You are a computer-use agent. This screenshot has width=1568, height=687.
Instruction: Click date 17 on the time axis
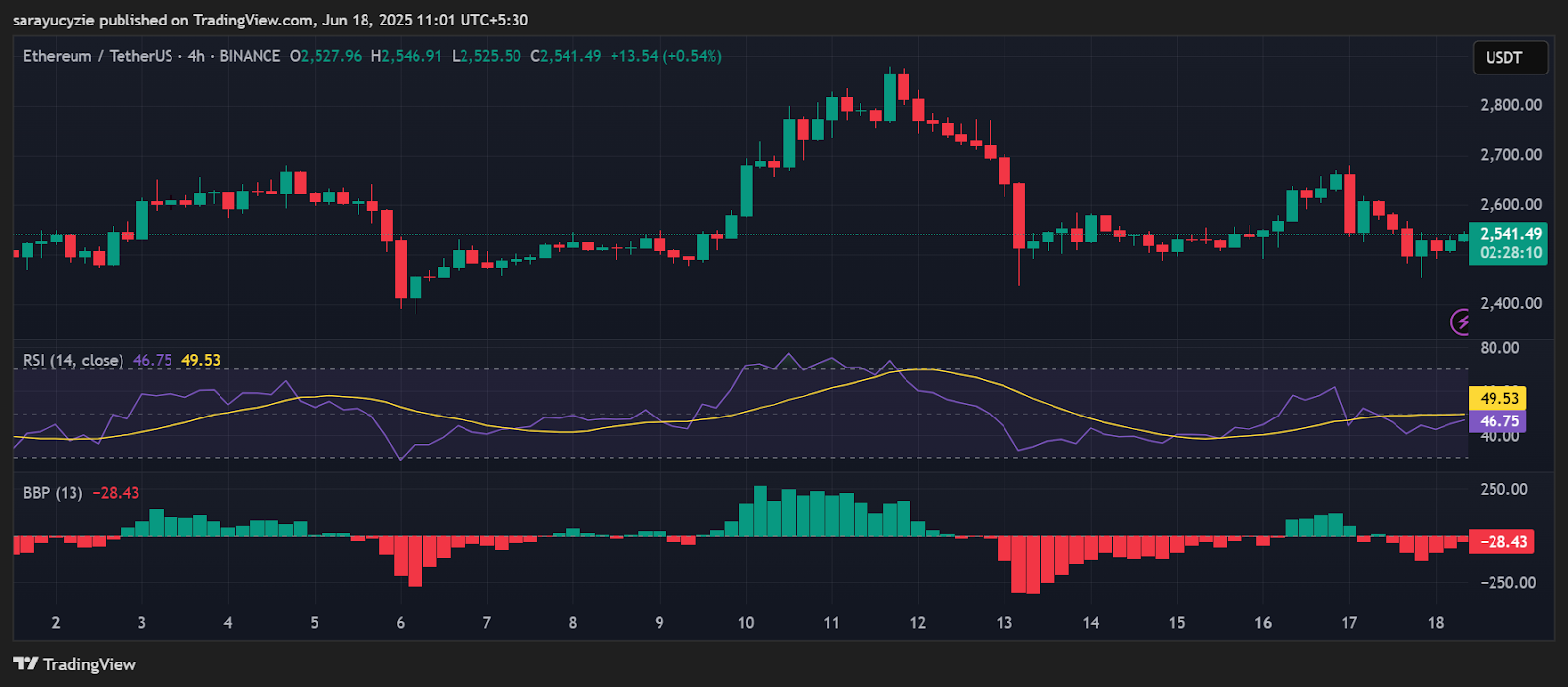click(x=1349, y=623)
